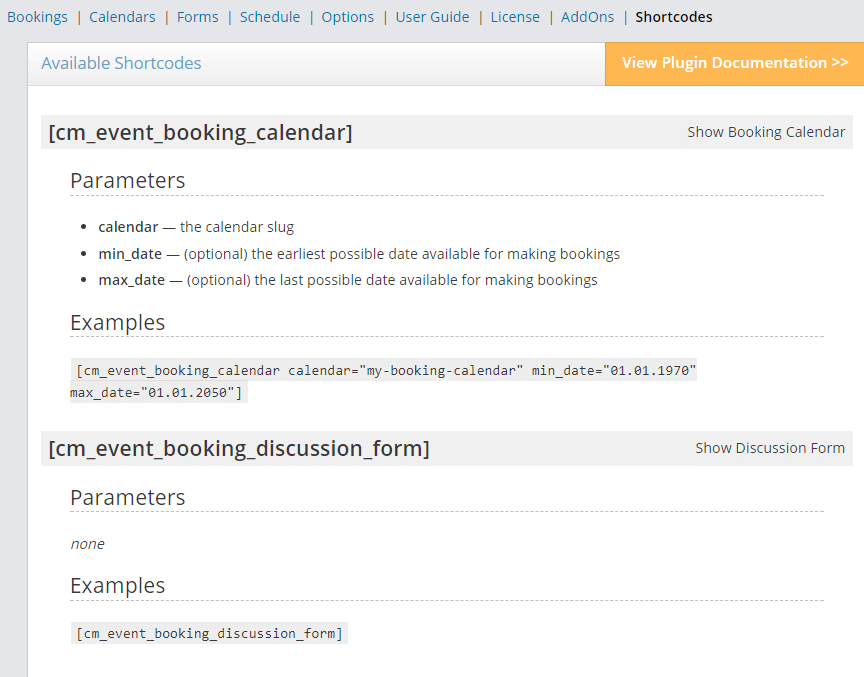
Task: Click the Show Discussion Form label
Action: coord(769,448)
